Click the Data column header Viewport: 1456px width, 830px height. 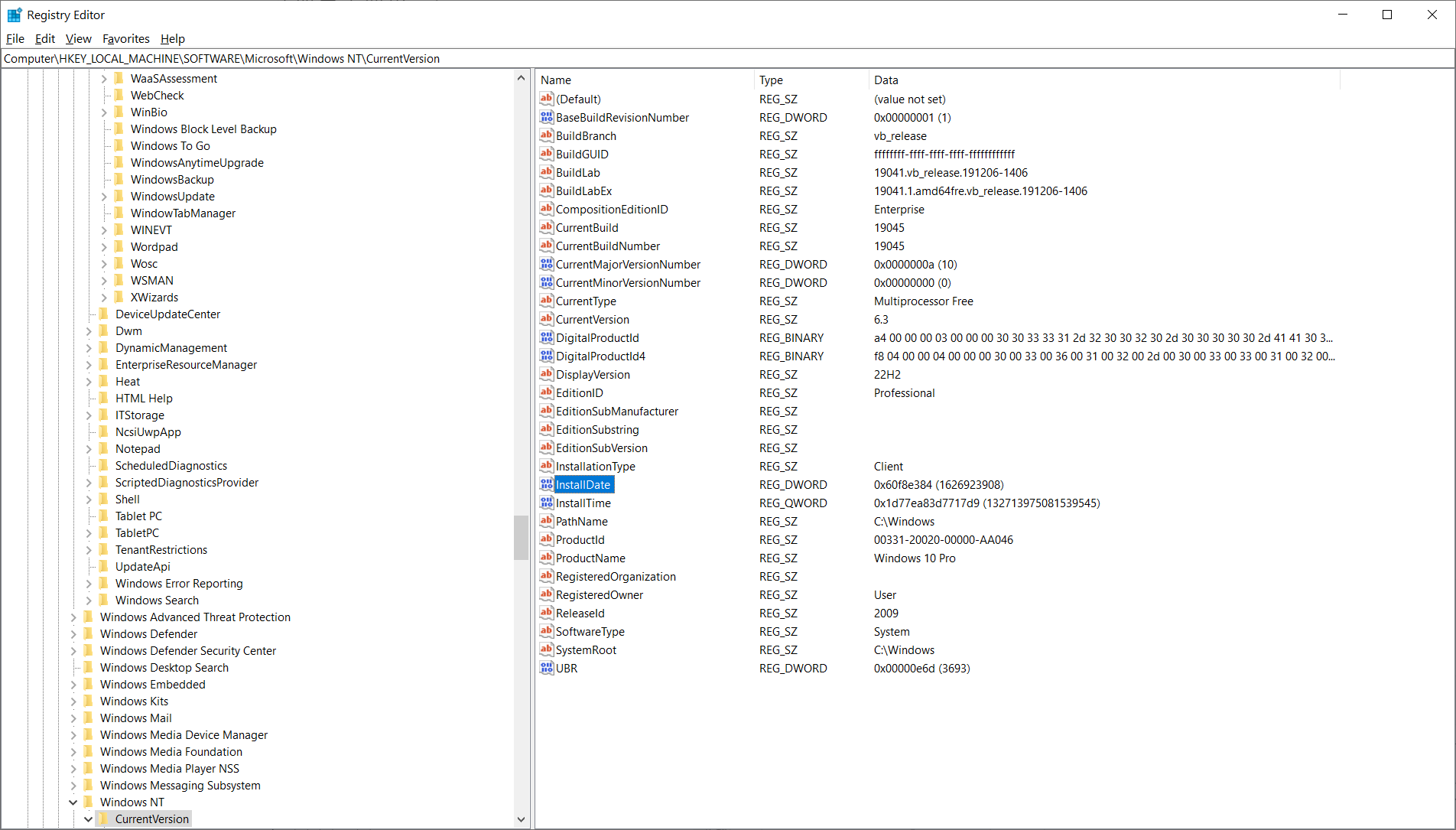[1104, 80]
